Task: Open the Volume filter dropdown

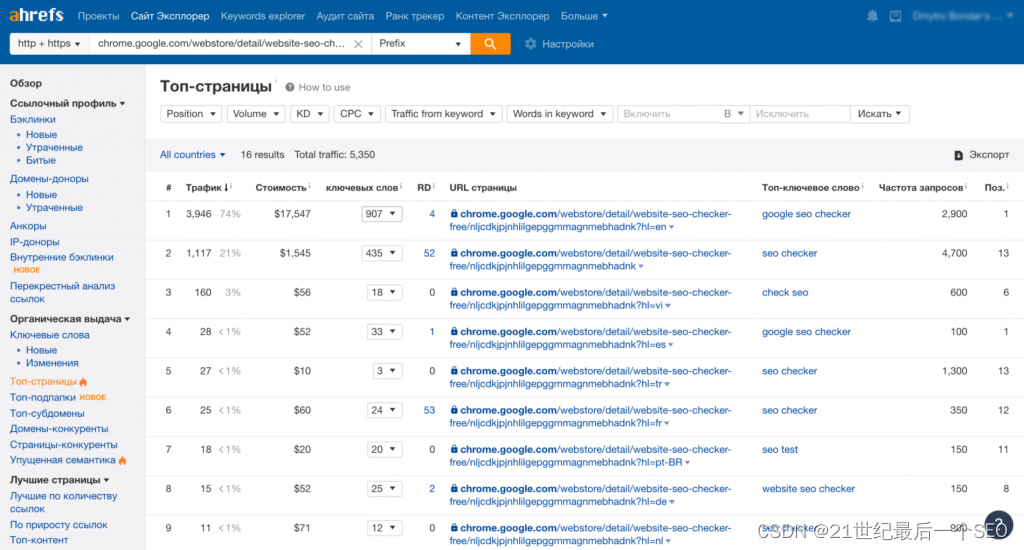Action: tap(255, 114)
